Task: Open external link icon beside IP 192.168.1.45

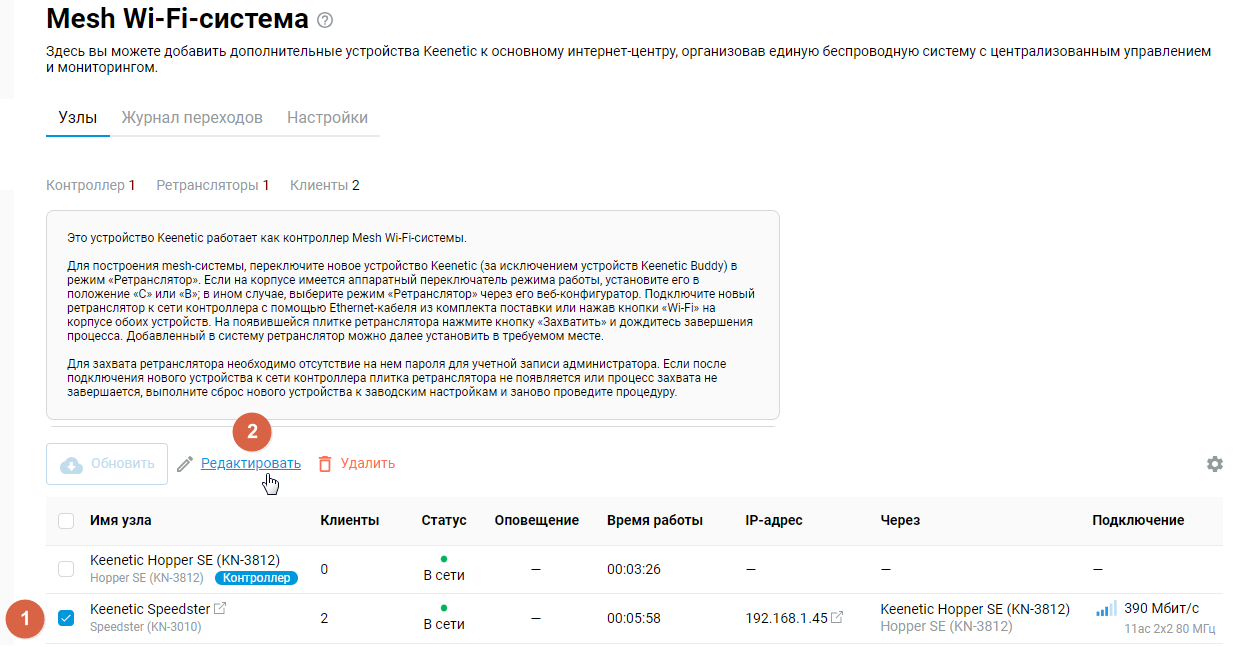Action: pyautogui.click(x=837, y=618)
